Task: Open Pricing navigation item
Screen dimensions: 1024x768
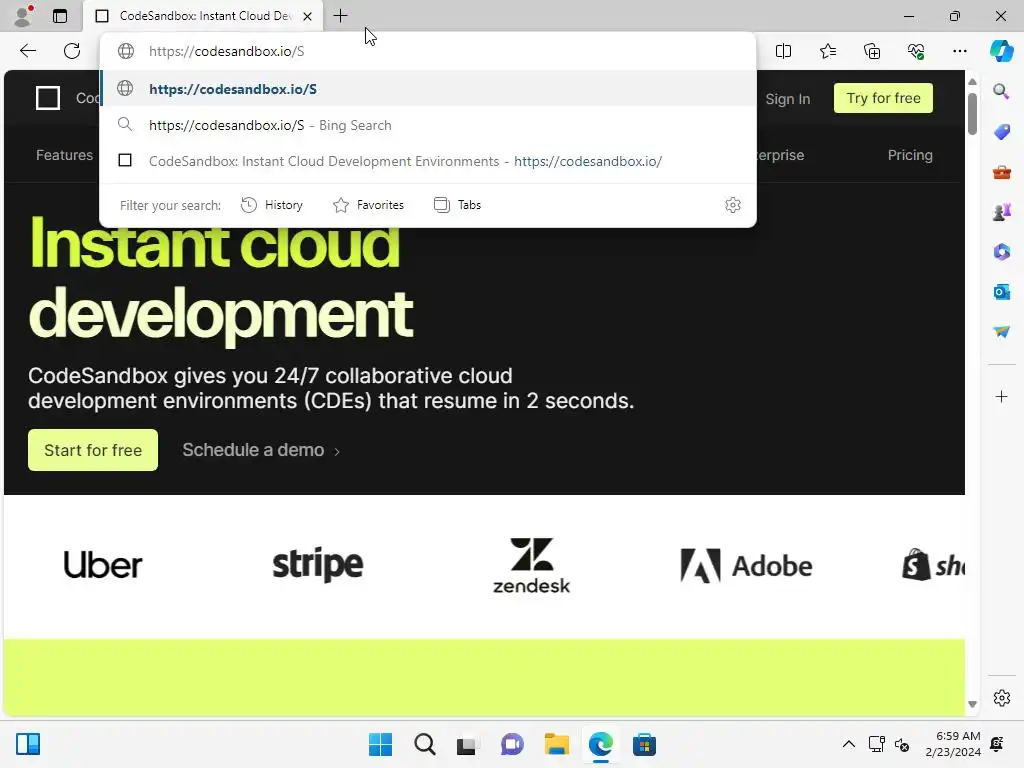Action: click(910, 155)
